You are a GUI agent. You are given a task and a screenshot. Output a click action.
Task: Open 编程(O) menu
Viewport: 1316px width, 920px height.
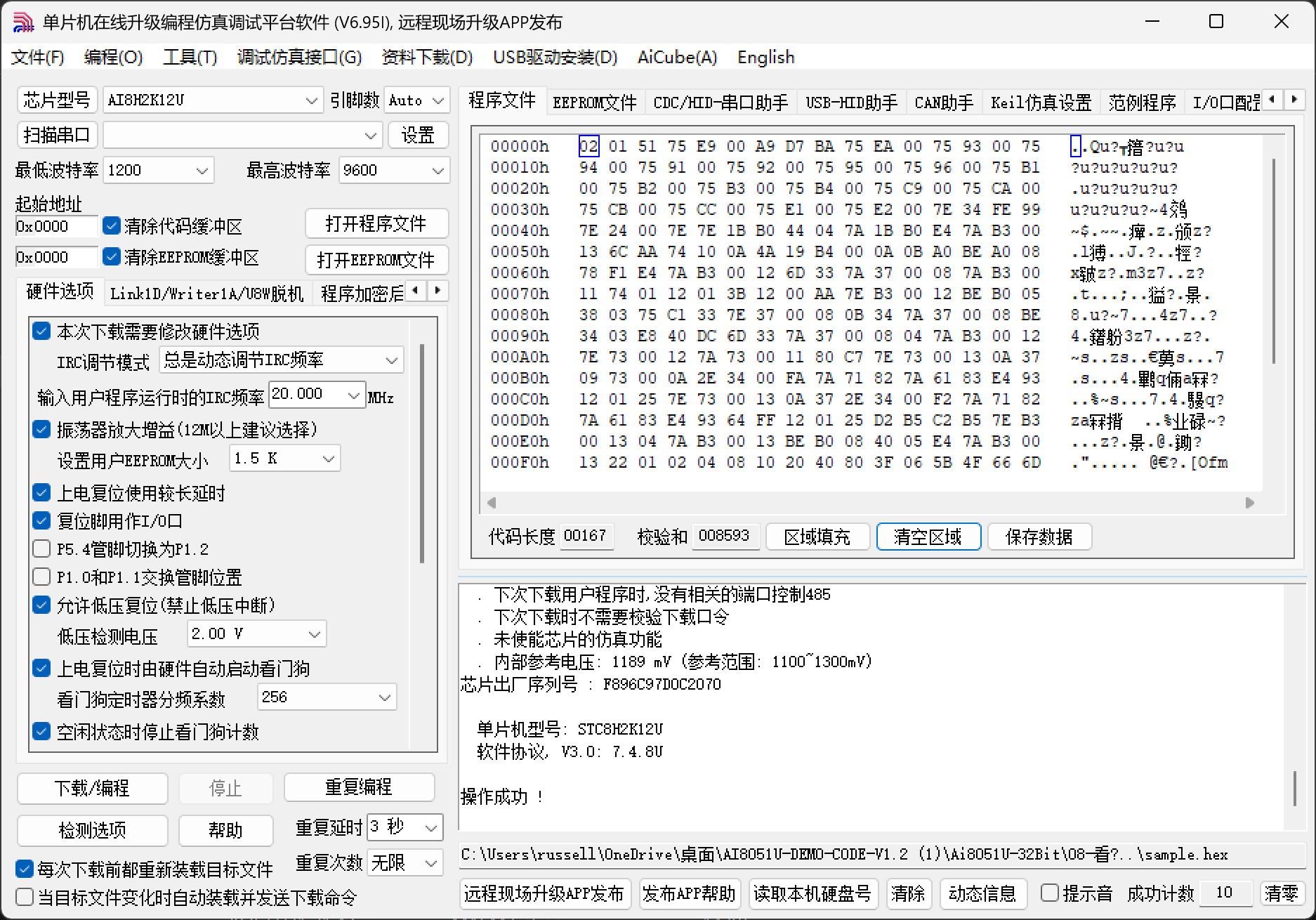(x=113, y=57)
